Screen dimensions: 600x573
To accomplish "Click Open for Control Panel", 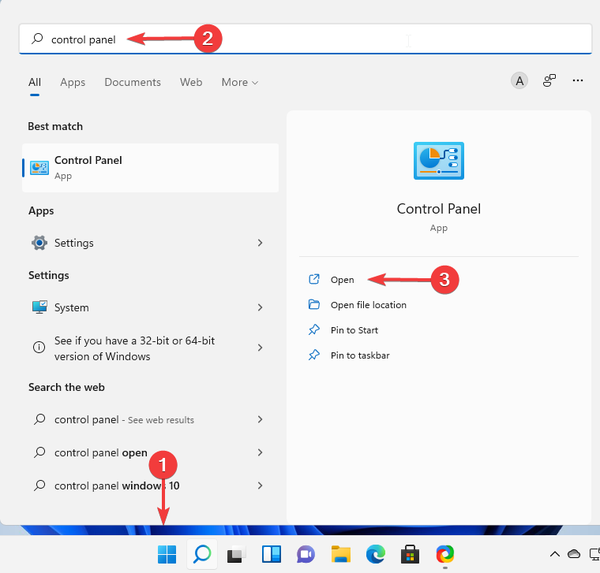I will click(x=342, y=280).
